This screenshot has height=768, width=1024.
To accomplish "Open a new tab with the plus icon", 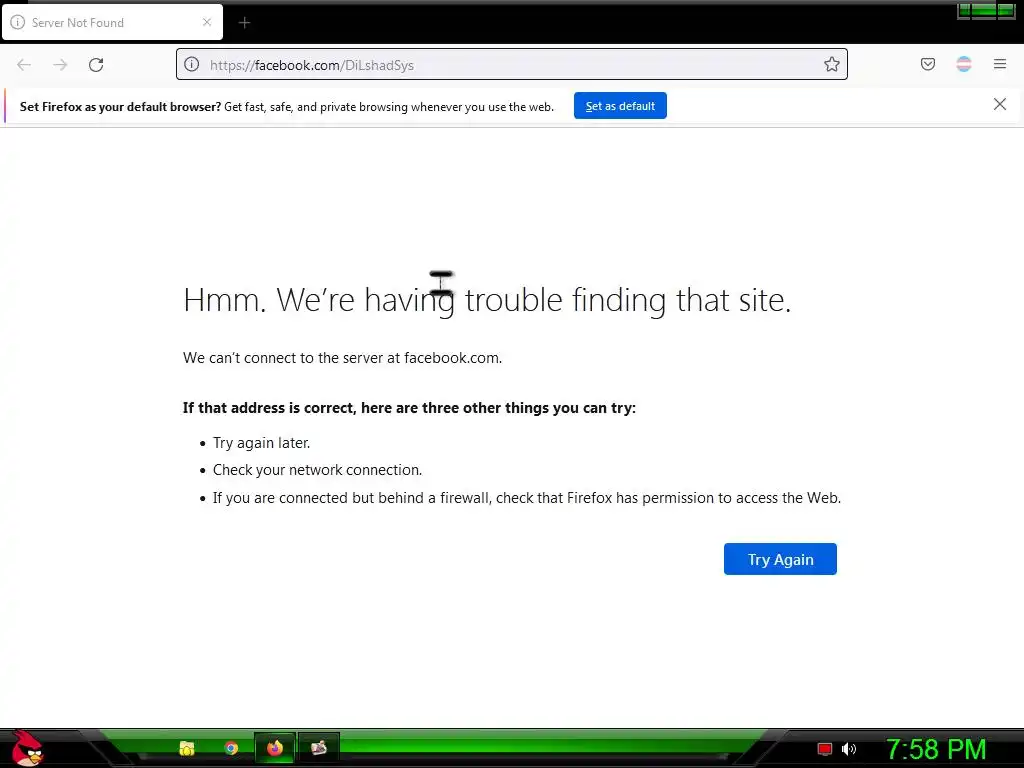I will (x=244, y=23).
